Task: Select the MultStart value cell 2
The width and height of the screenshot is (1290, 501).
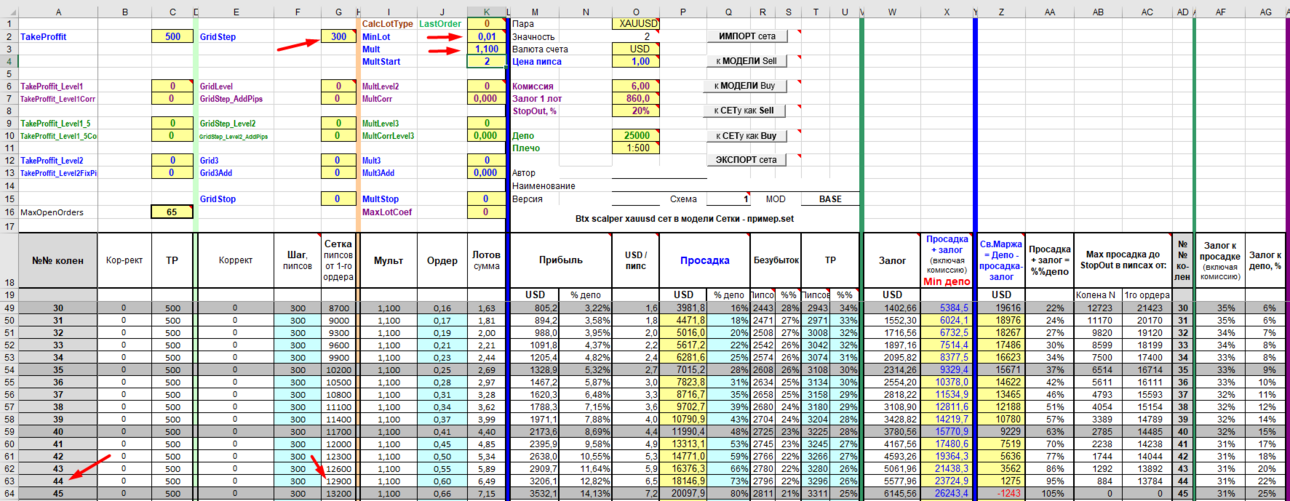Action: pyautogui.click(x=486, y=61)
